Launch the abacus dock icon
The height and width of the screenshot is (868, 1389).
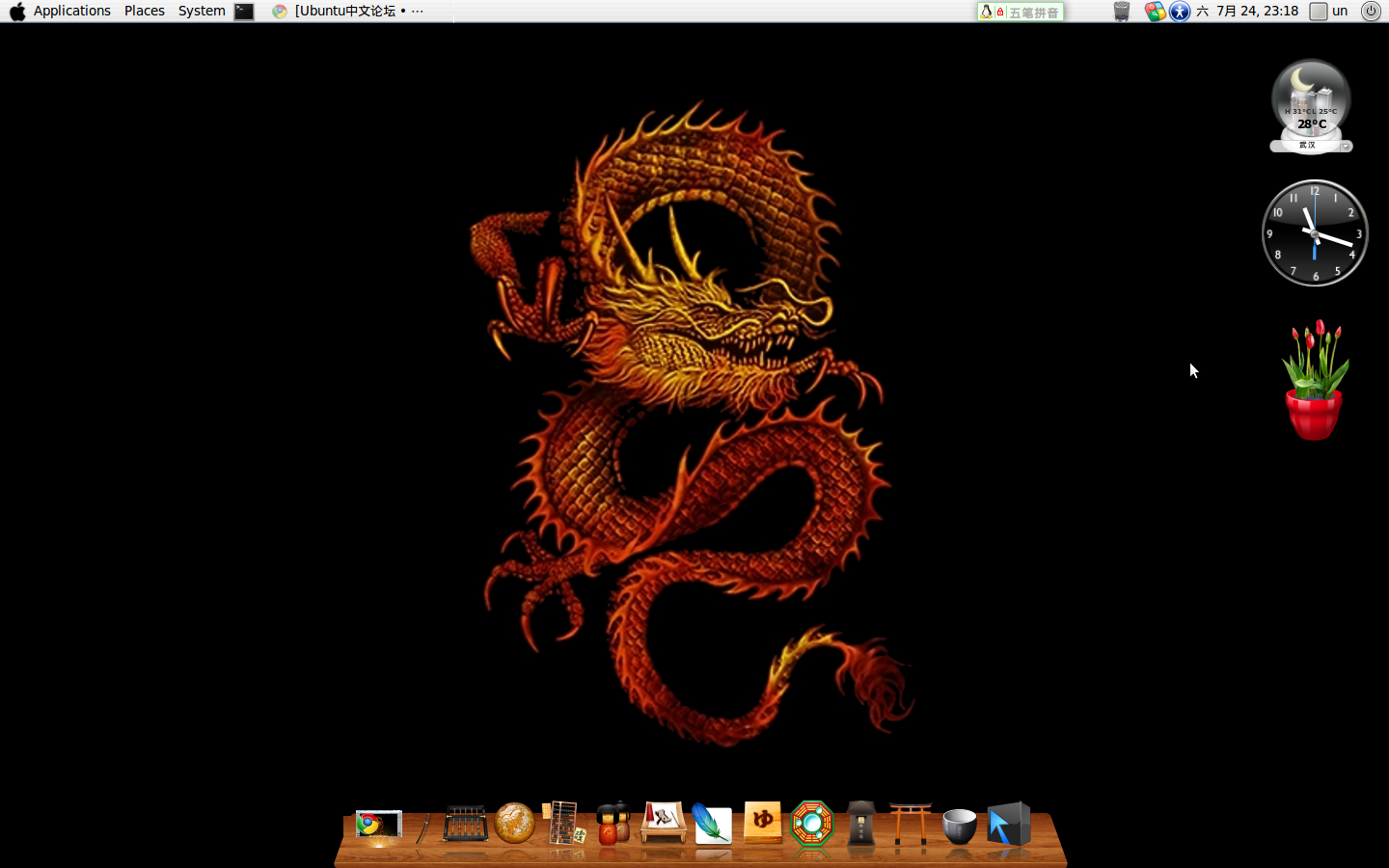pos(563,823)
